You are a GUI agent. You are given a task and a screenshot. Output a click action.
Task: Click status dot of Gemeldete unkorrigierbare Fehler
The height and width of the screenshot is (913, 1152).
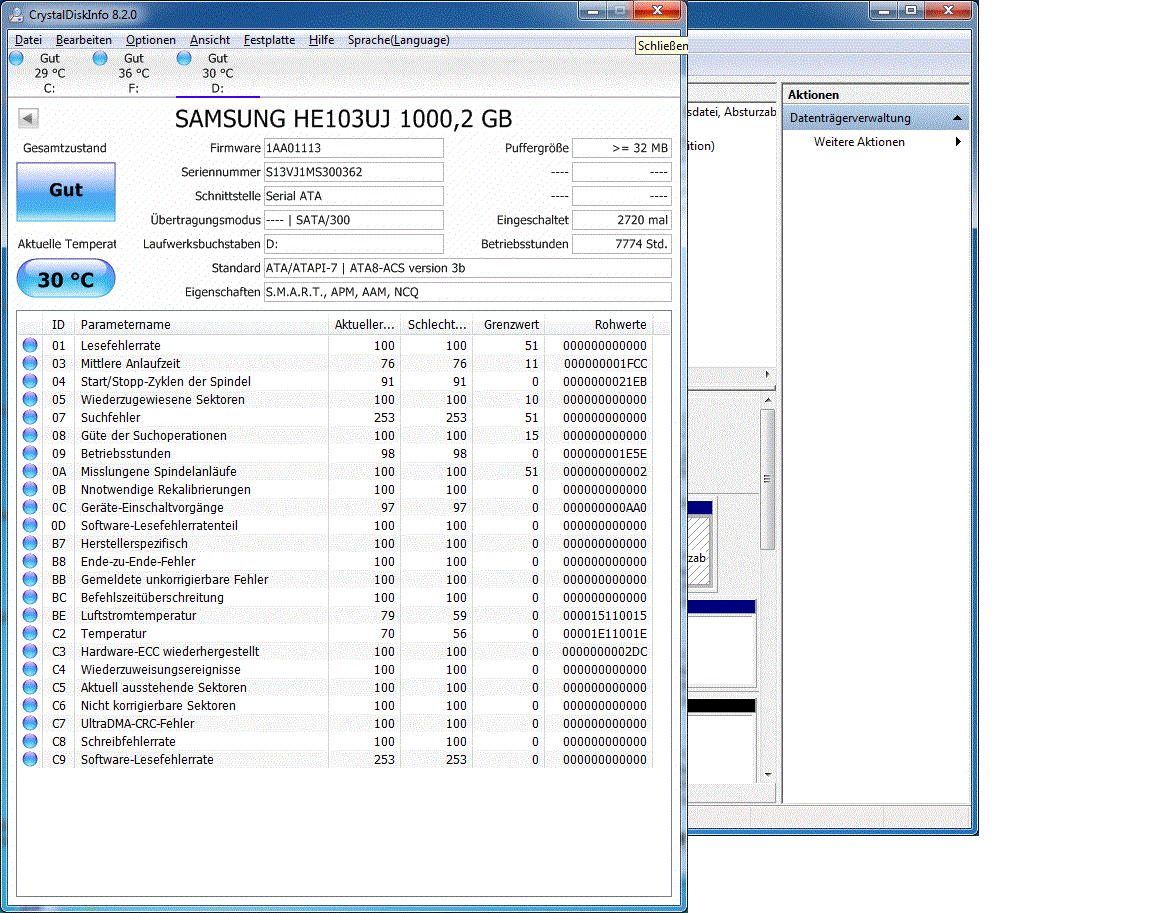tap(30, 579)
